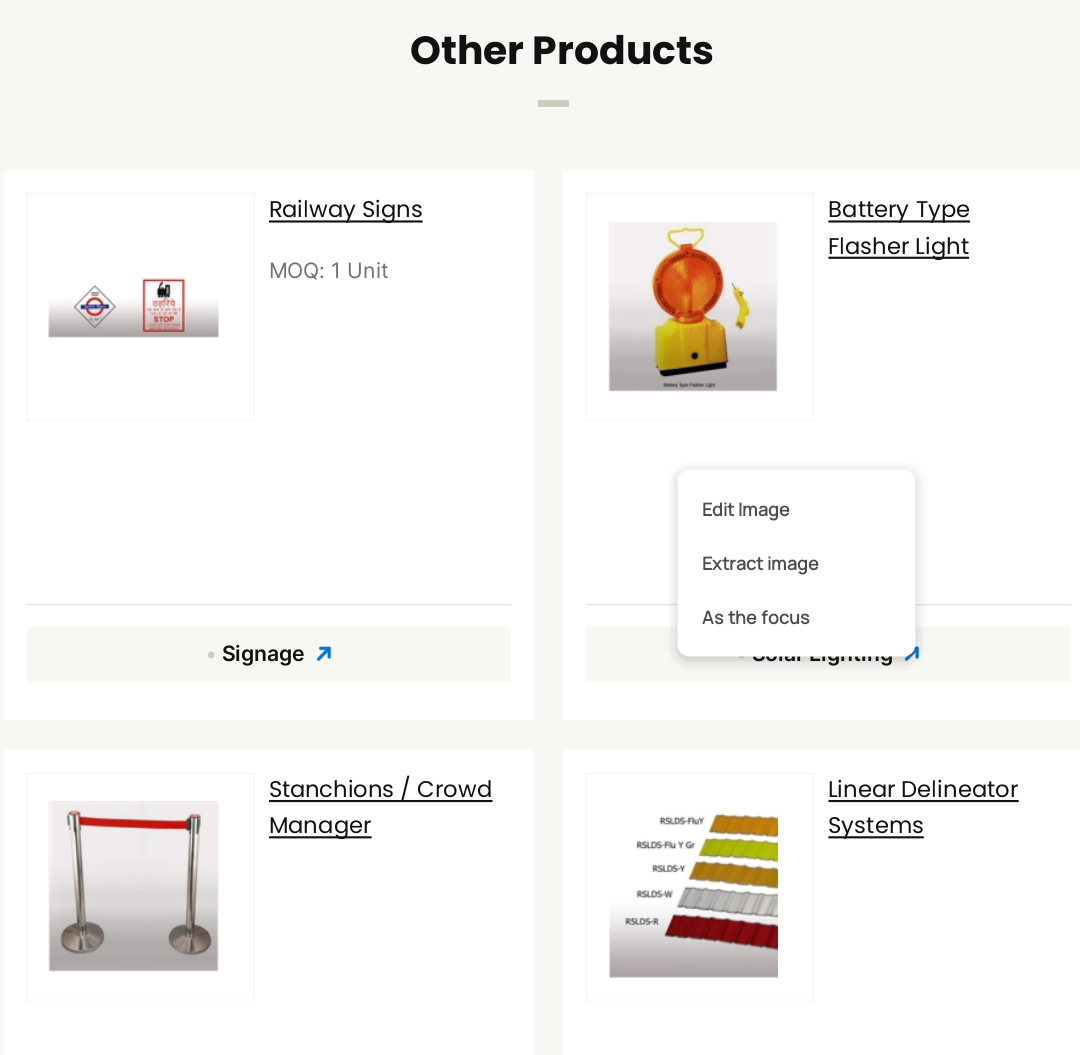The height and width of the screenshot is (1055, 1080).
Task: Click the MOQ: 1 Unit text
Action: (x=329, y=271)
